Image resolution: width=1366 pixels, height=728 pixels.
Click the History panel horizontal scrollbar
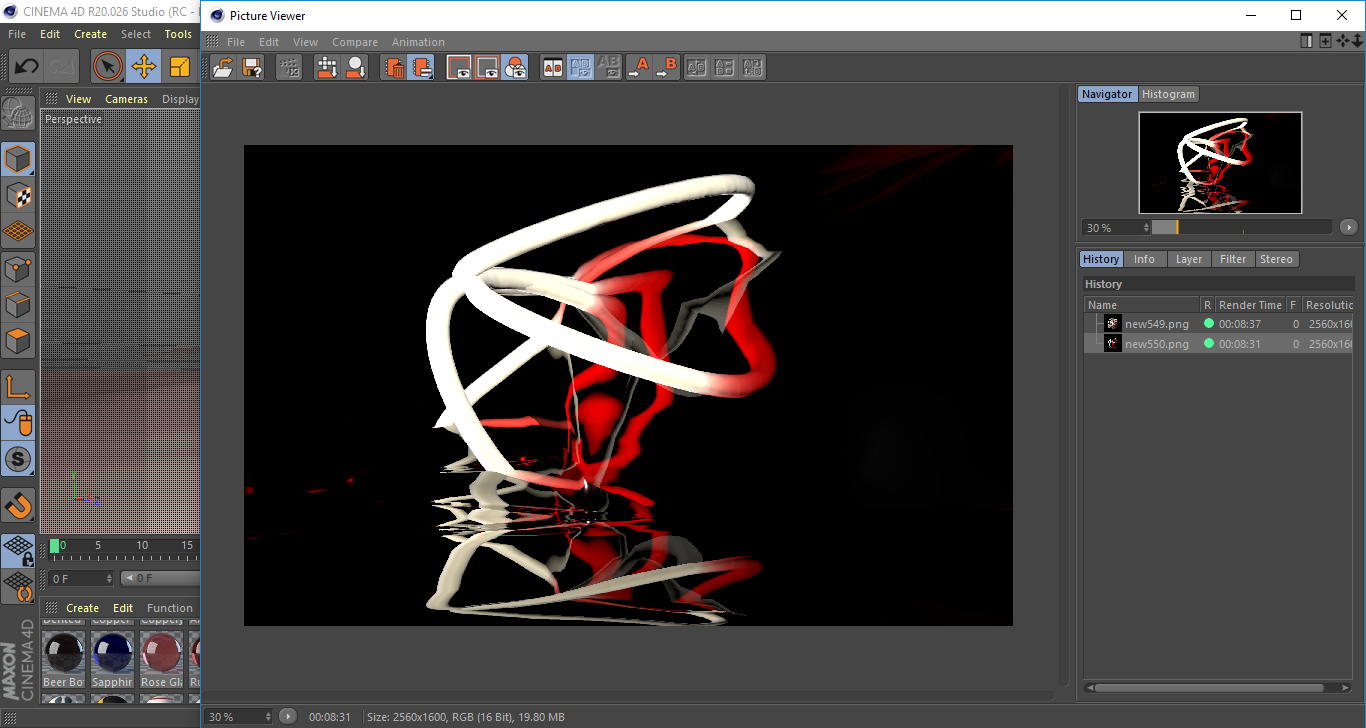click(x=1208, y=688)
